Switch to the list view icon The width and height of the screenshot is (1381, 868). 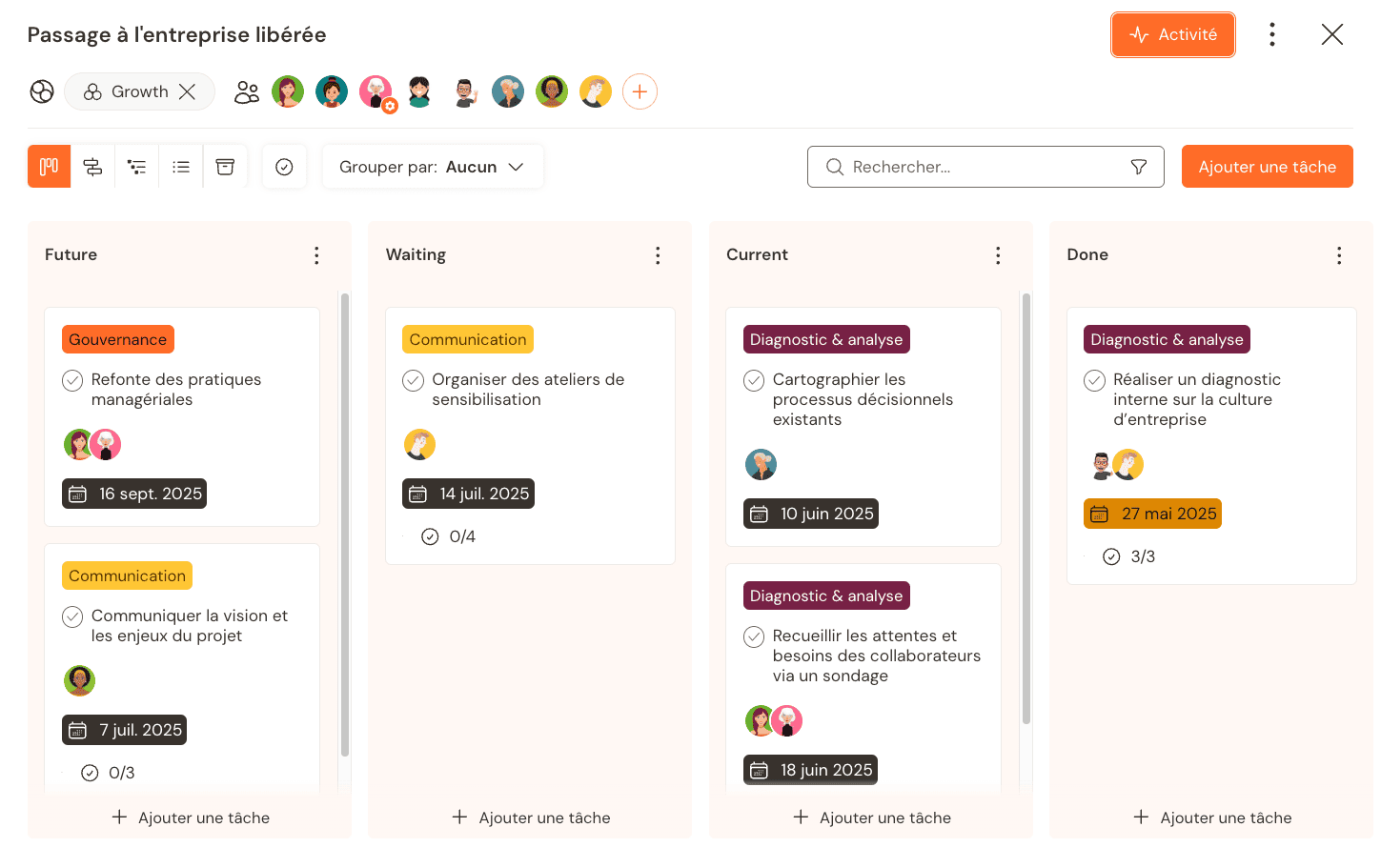click(180, 166)
